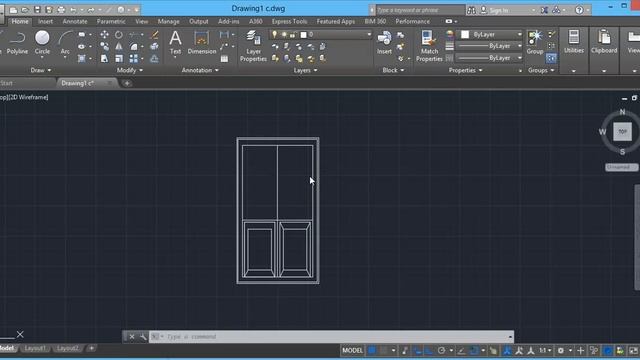This screenshot has height=360, width=640.
Task: Open the Clipboard panel button
Action: (x=604, y=42)
